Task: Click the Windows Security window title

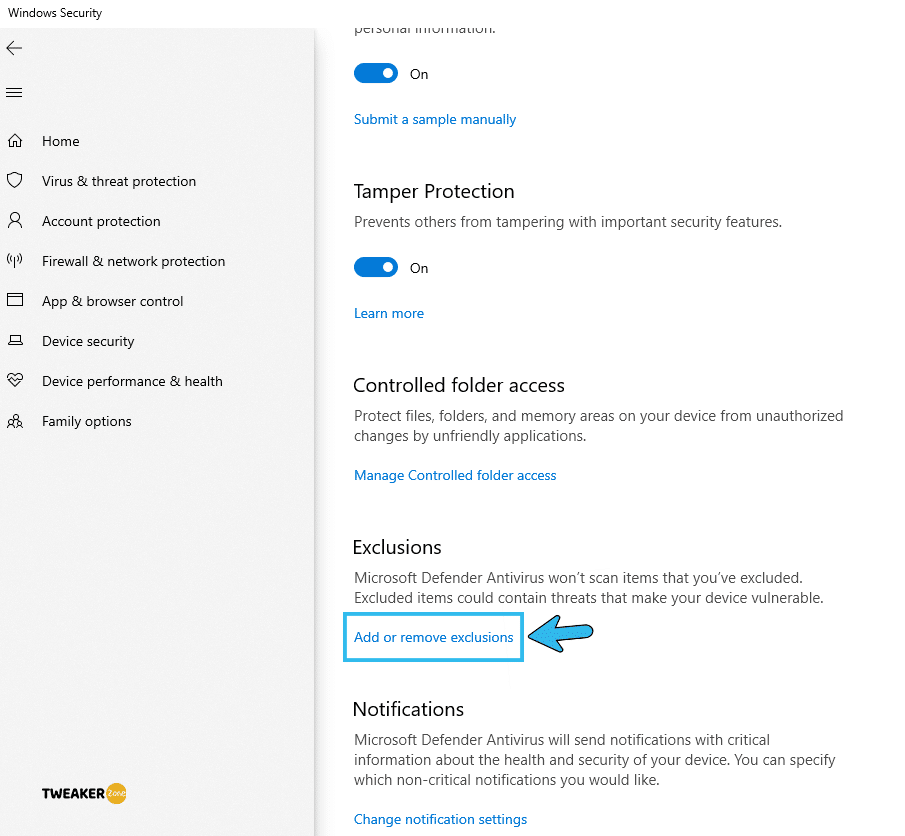Action: (x=55, y=13)
